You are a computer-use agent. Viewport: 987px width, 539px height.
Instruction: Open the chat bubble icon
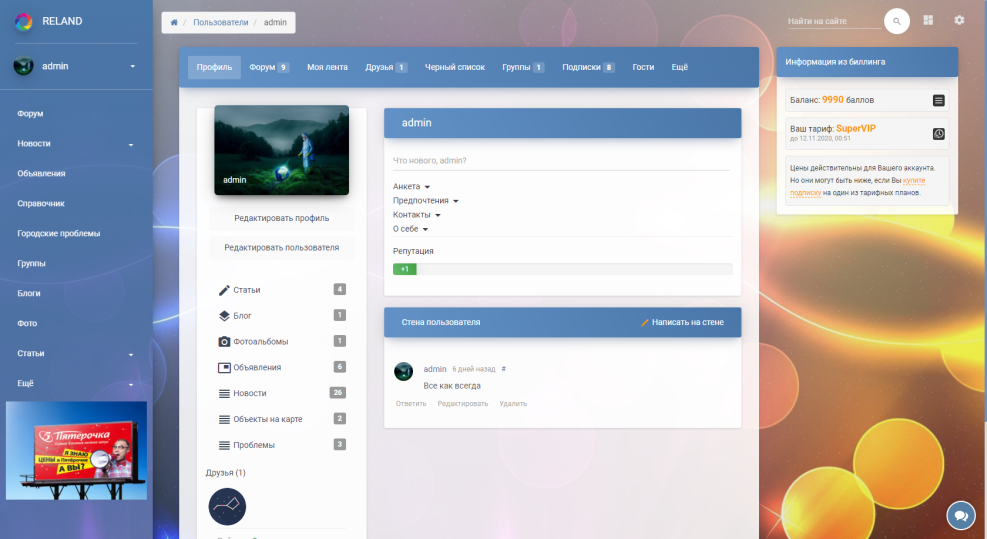tap(960, 515)
